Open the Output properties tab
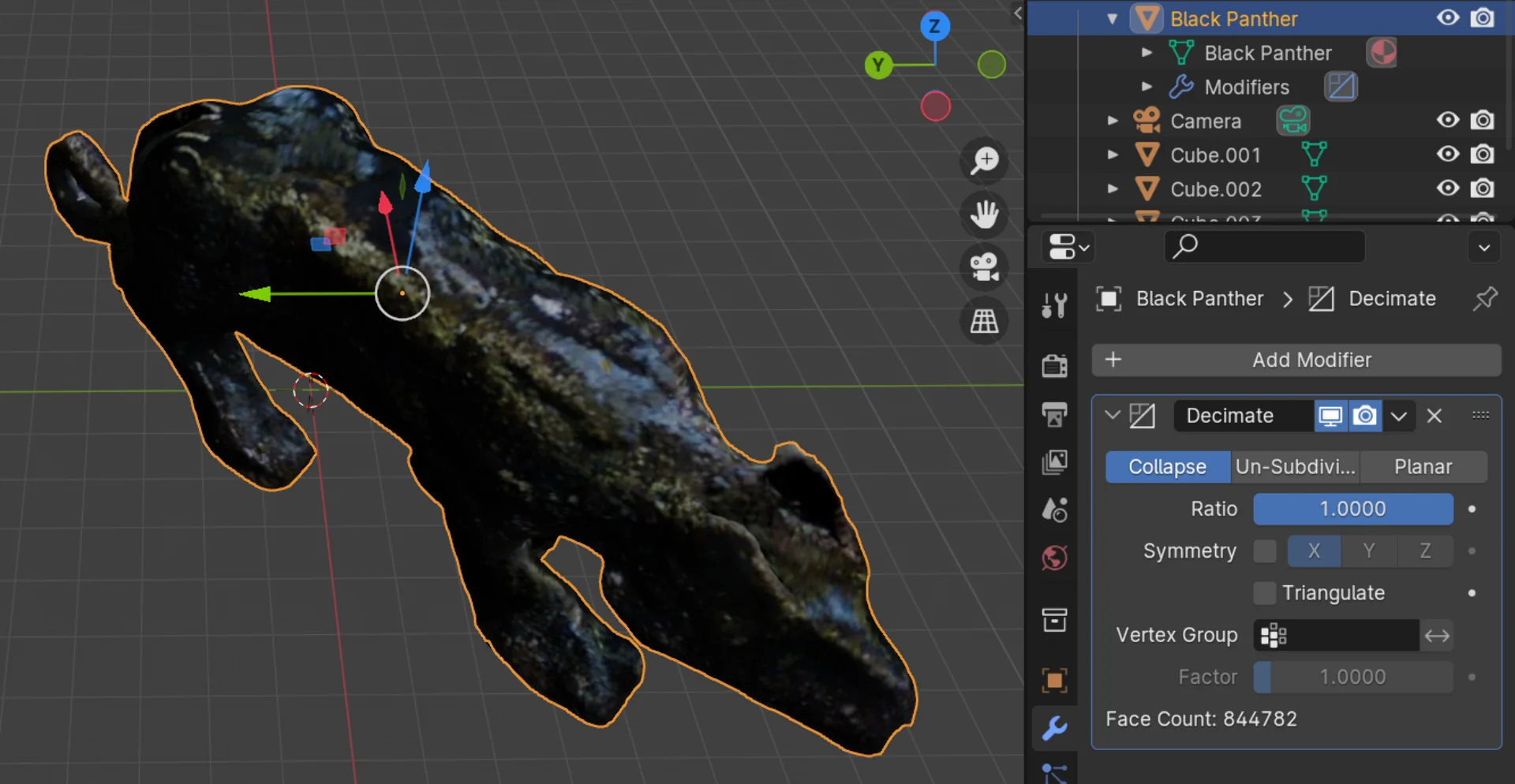This screenshot has width=1515, height=784. coord(1054,414)
